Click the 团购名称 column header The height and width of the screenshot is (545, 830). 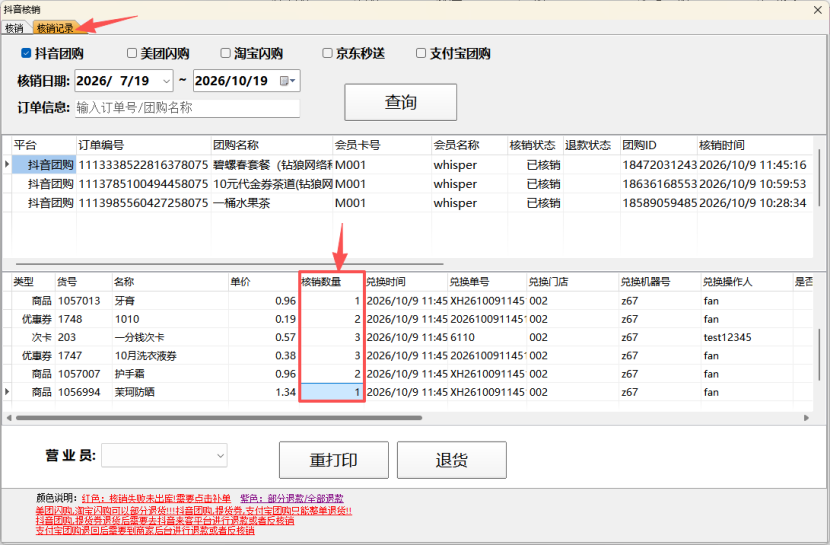[x=272, y=145]
